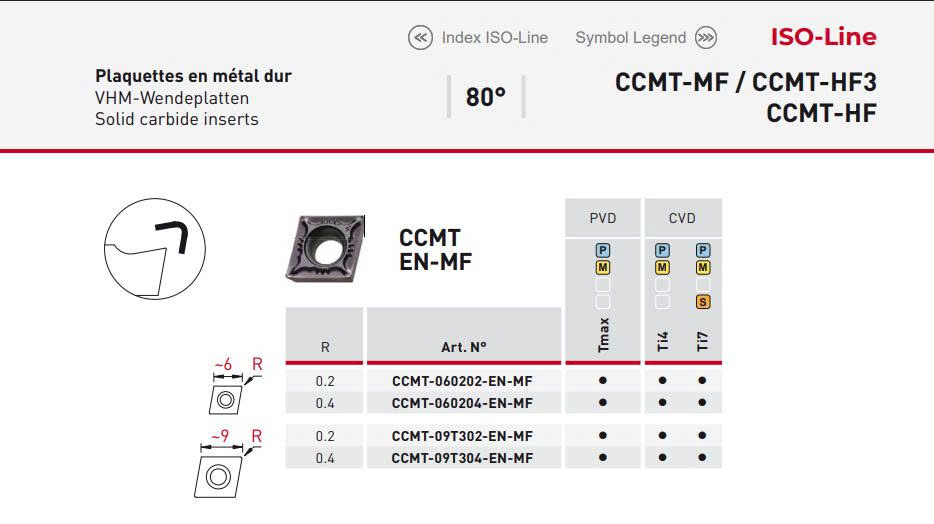Viewport: 934px width, 524px height.
Task: Click the Tmax availability dot for CCMT-060202-EN-MF
Action: [x=602, y=381]
